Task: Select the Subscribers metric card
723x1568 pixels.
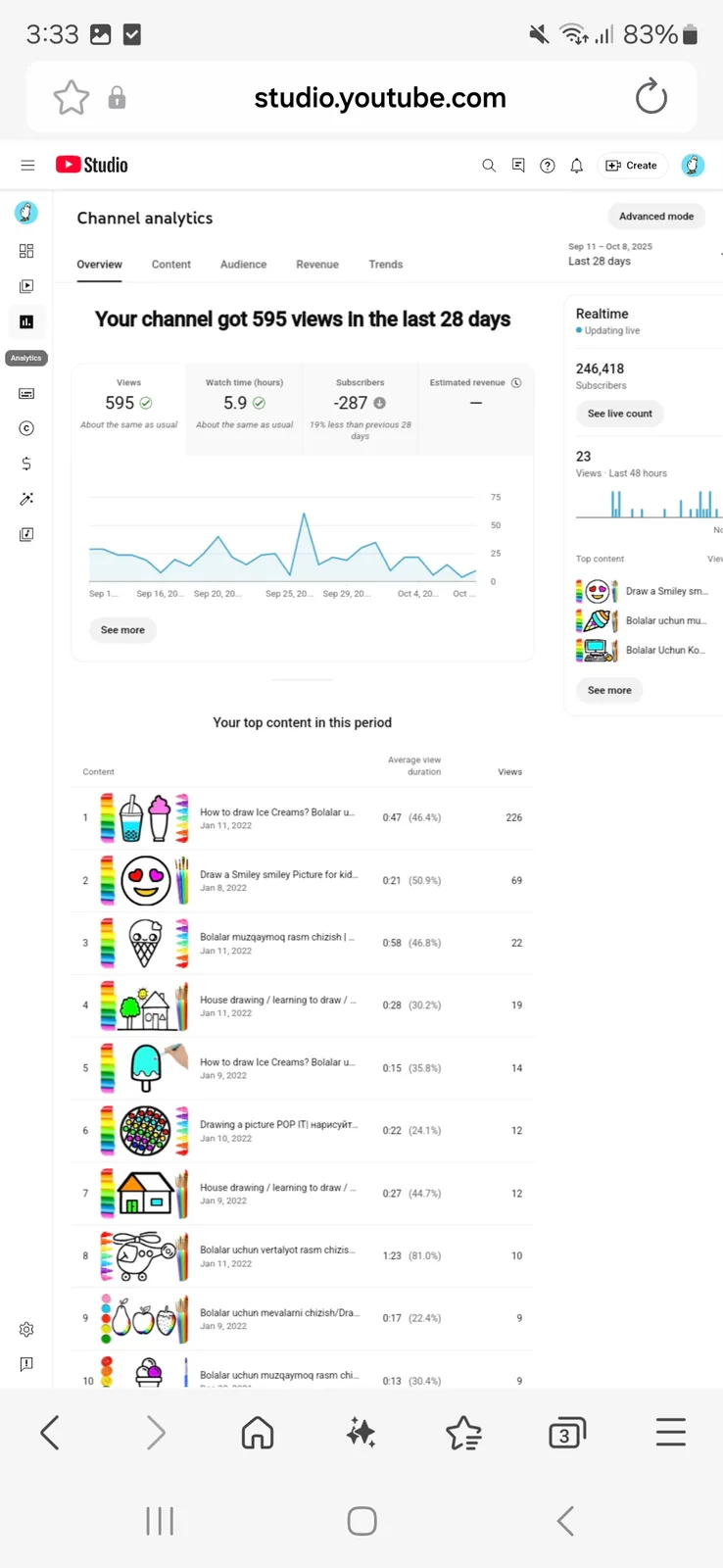Action: (x=360, y=410)
